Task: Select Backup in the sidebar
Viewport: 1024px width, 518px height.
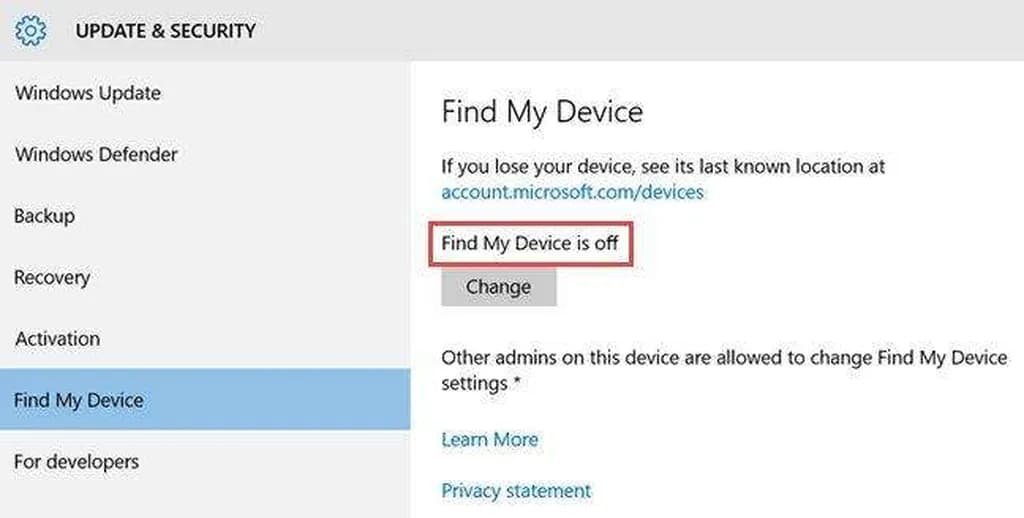Action: (44, 216)
